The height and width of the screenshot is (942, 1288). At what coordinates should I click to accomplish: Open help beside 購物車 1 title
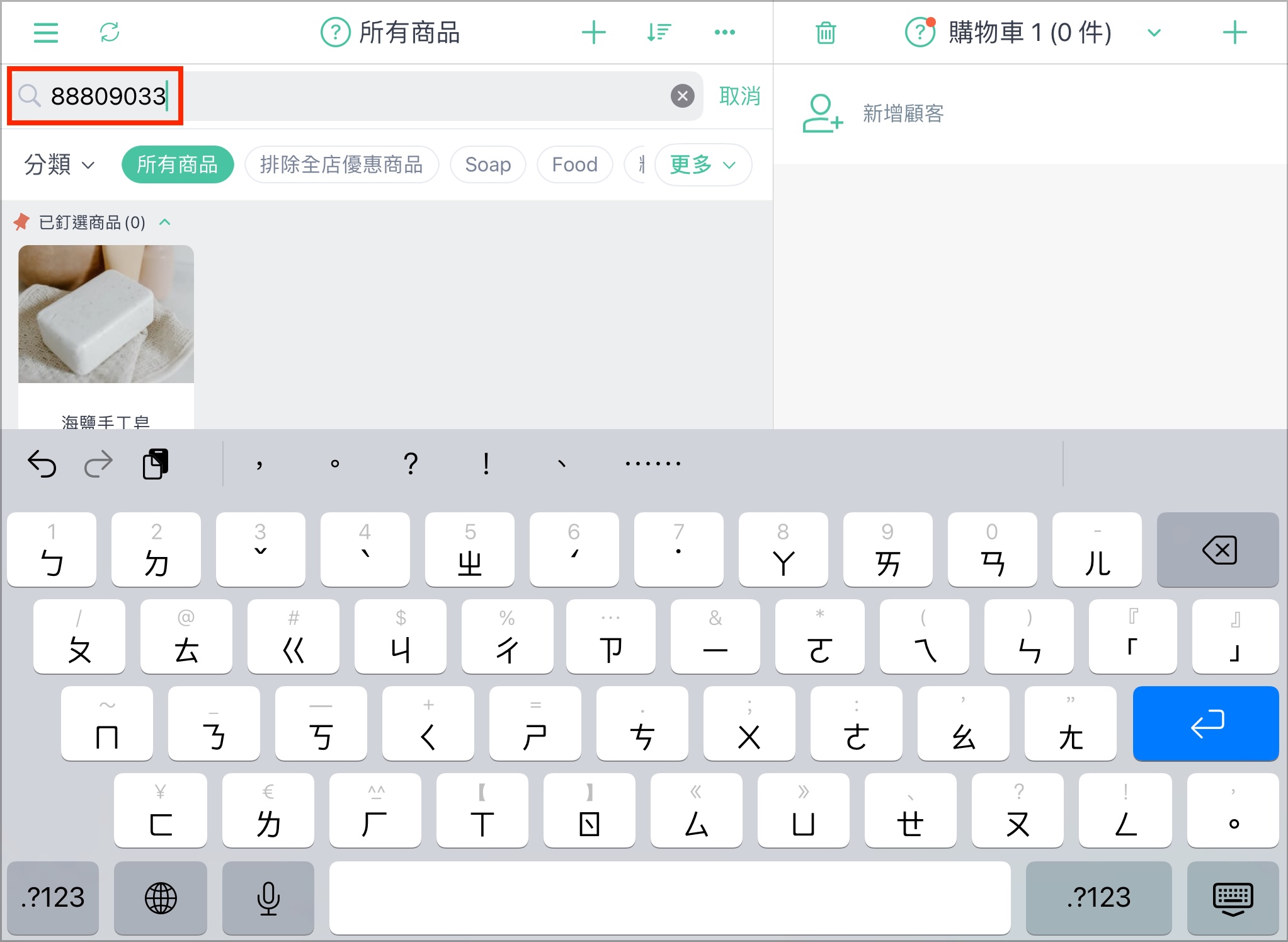[x=920, y=32]
